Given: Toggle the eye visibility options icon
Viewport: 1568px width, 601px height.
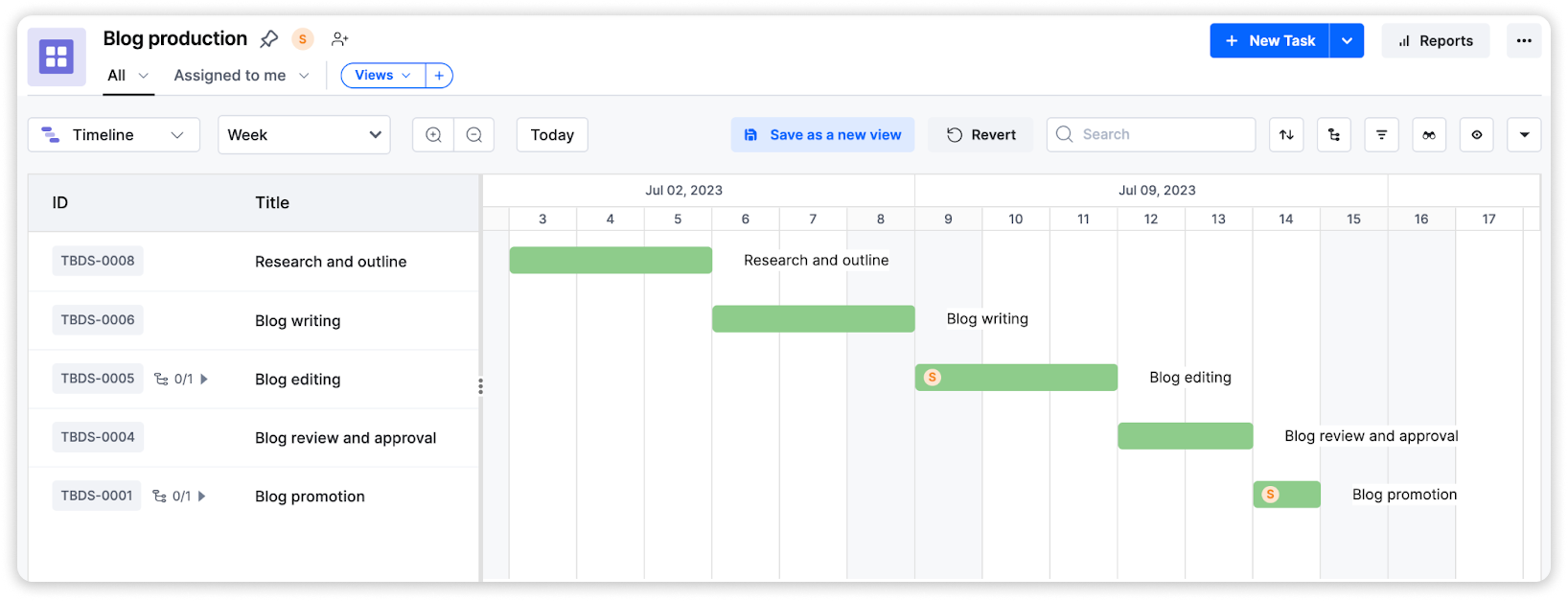Looking at the screenshot, I should coord(1477,135).
